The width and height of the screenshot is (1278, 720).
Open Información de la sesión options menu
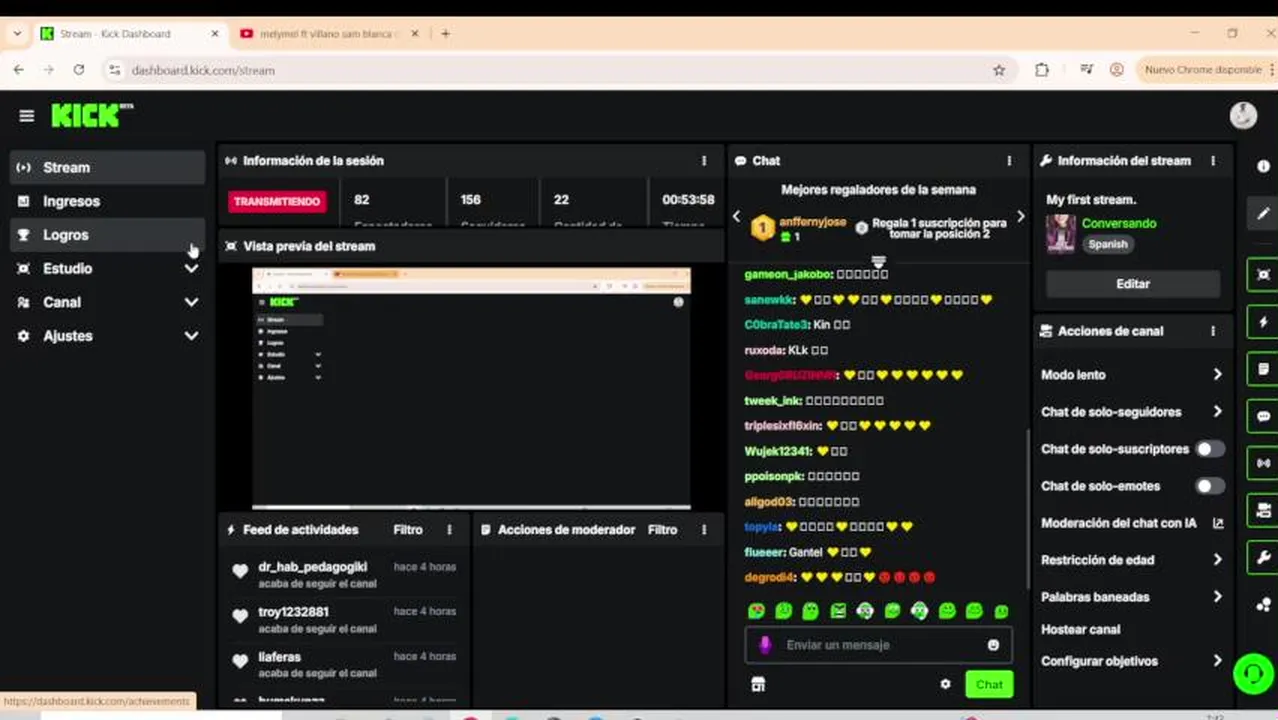704,160
